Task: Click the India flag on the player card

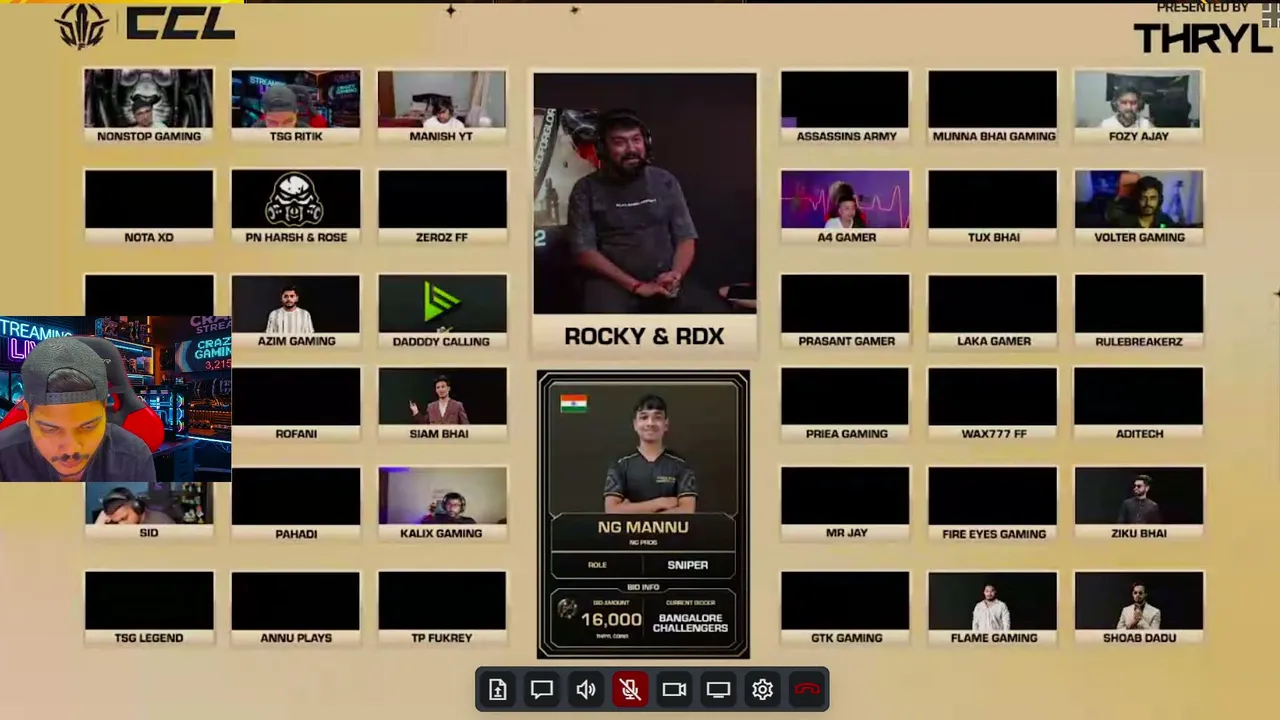Action: [574, 403]
